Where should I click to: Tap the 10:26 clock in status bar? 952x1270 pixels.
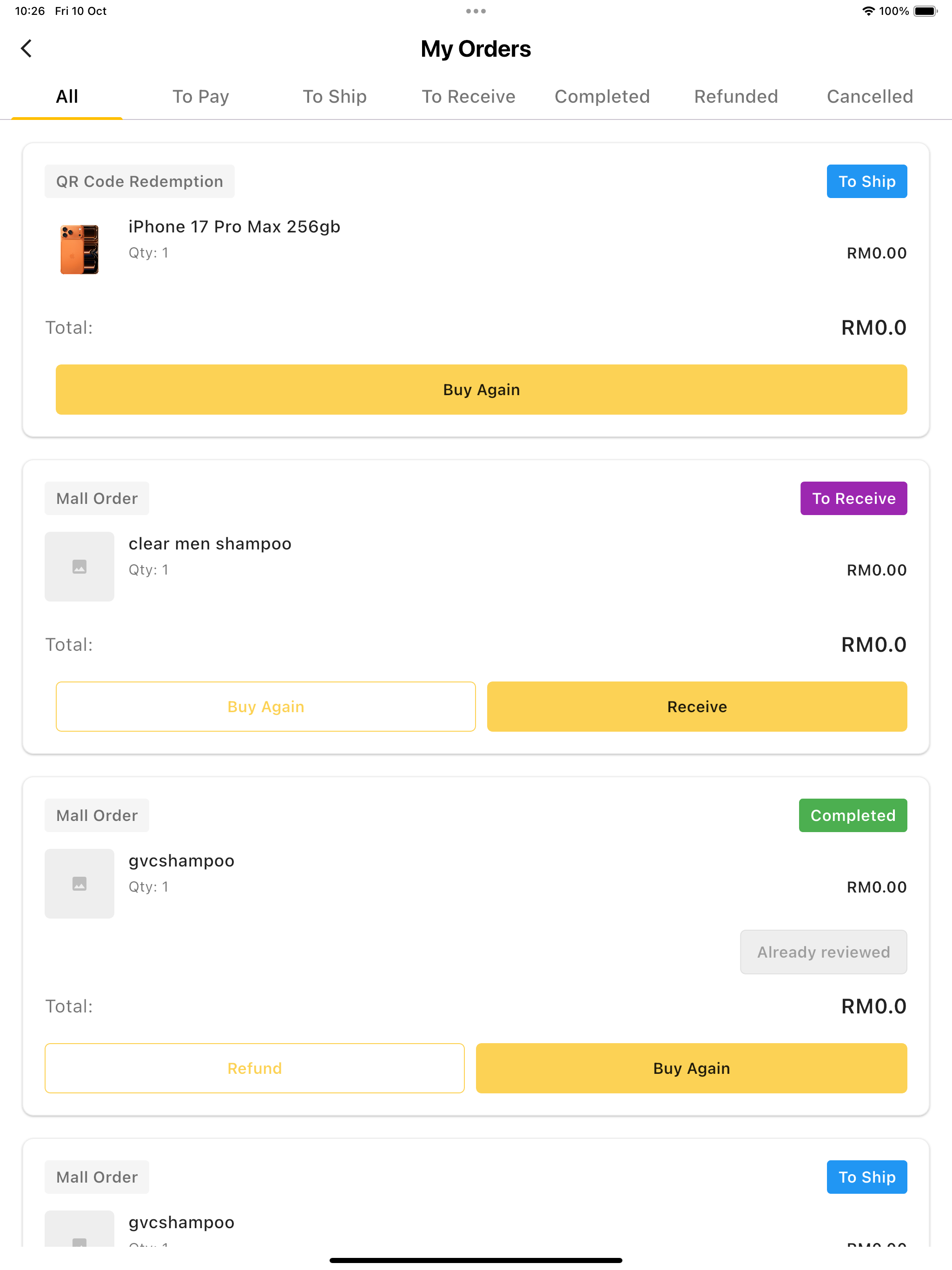[x=30, y=11]
